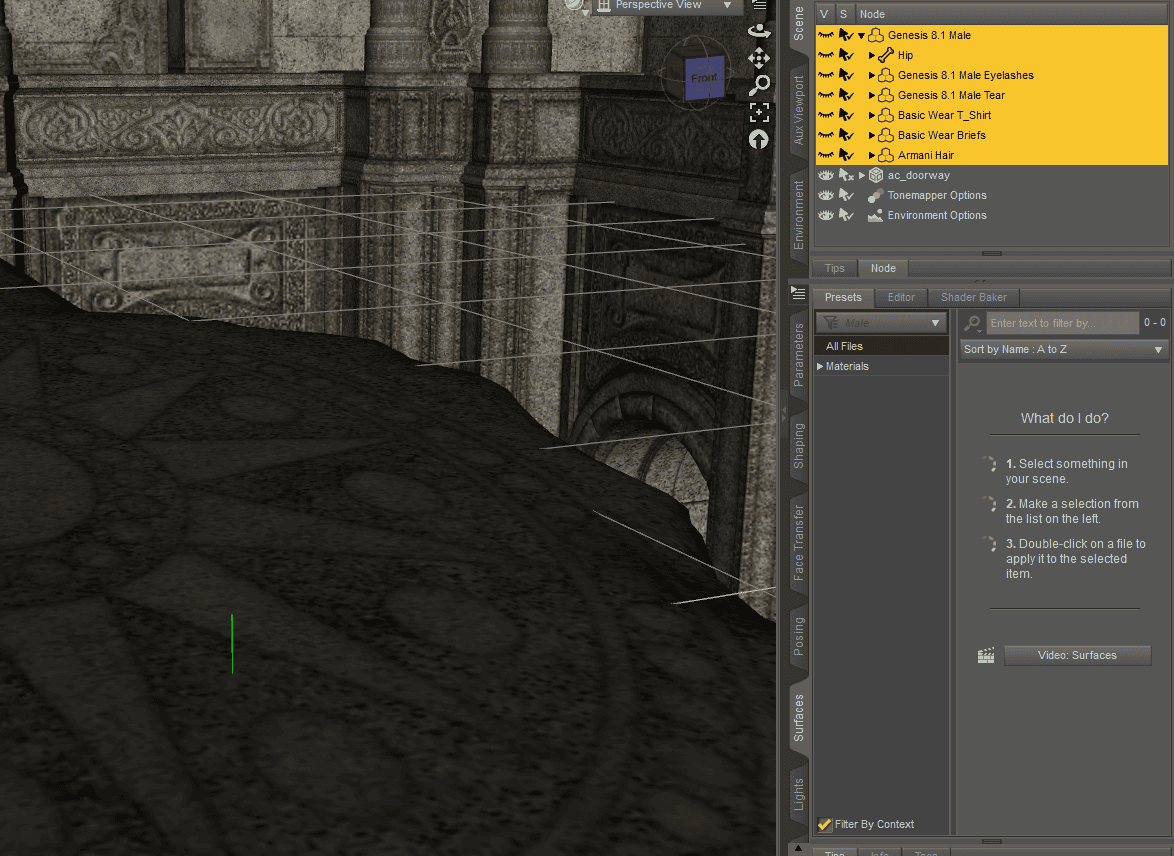Open the Perspective View dropdown
This screenshot has width=1174, height=856.
click(725, 5)
